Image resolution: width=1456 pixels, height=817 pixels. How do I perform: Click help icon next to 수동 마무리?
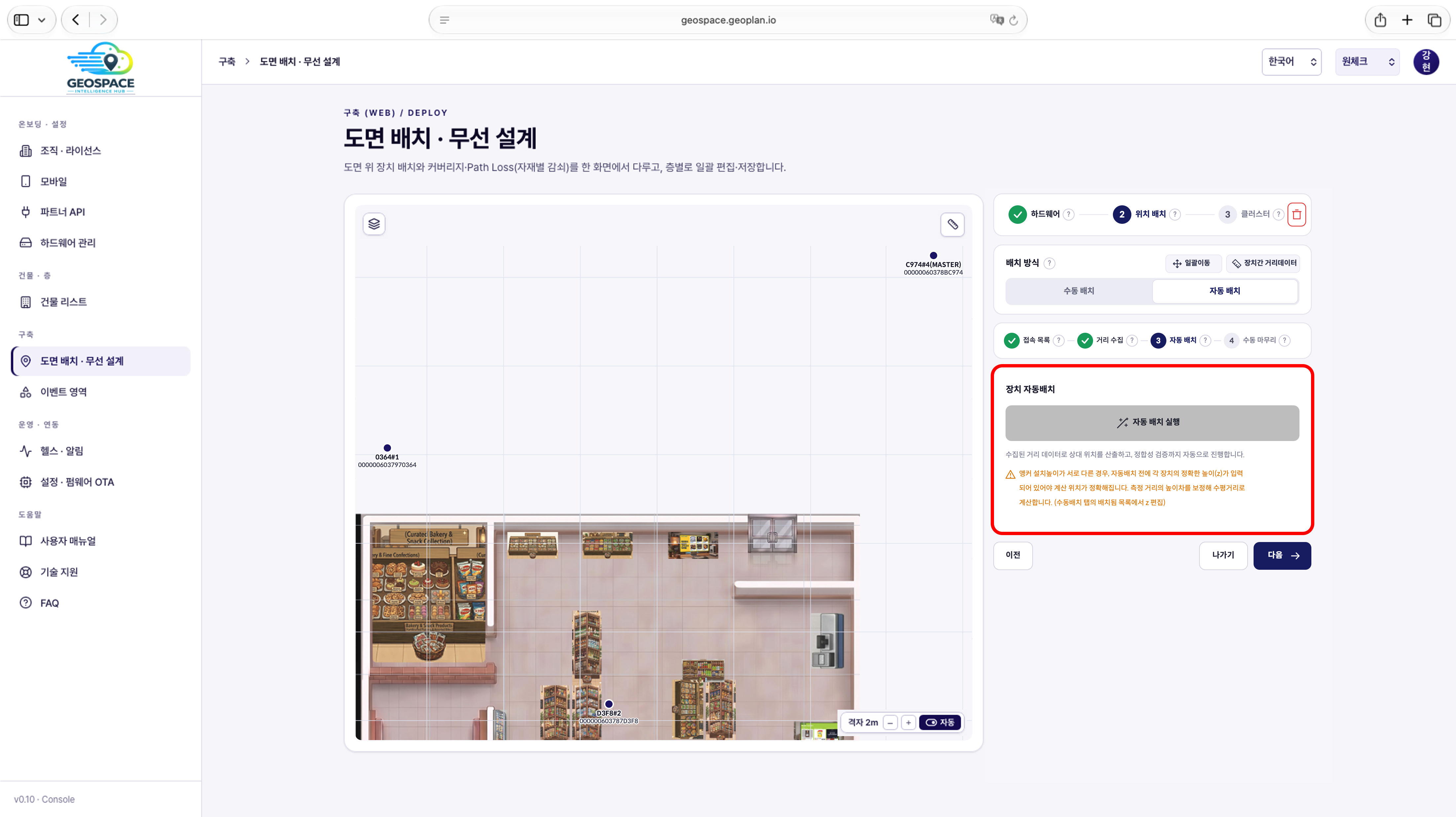[1285, 340]
